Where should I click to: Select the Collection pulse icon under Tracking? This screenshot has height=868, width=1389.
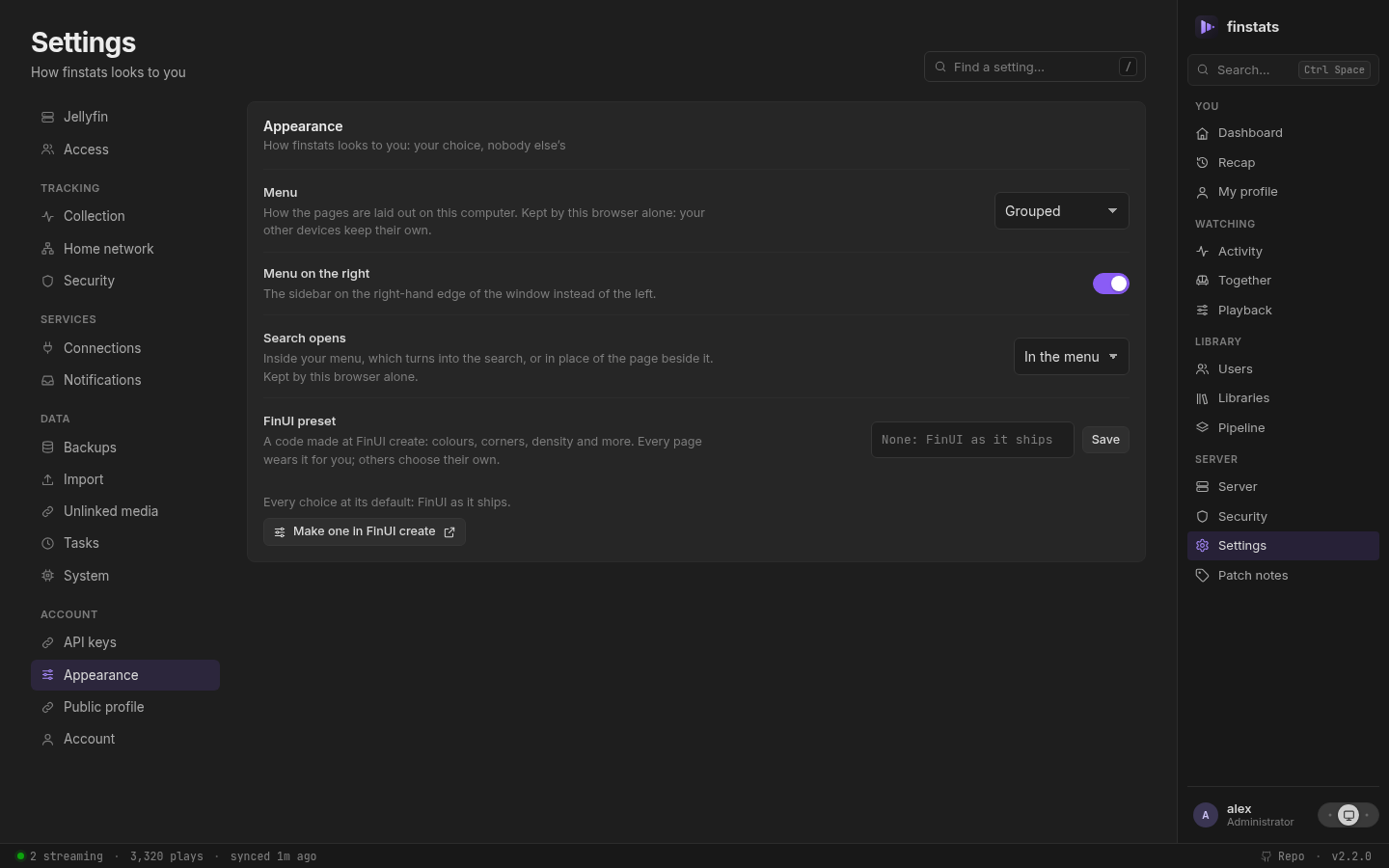(x=47, y=216)
